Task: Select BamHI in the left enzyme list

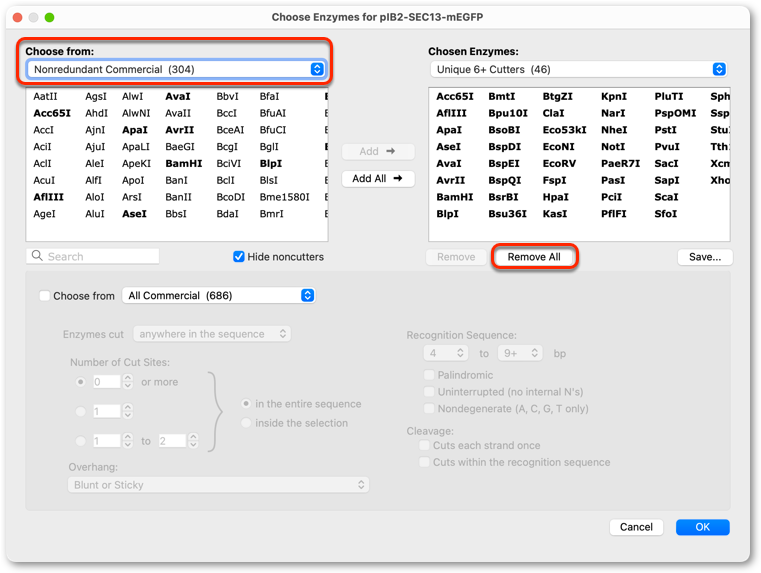Action: [183, 164]
